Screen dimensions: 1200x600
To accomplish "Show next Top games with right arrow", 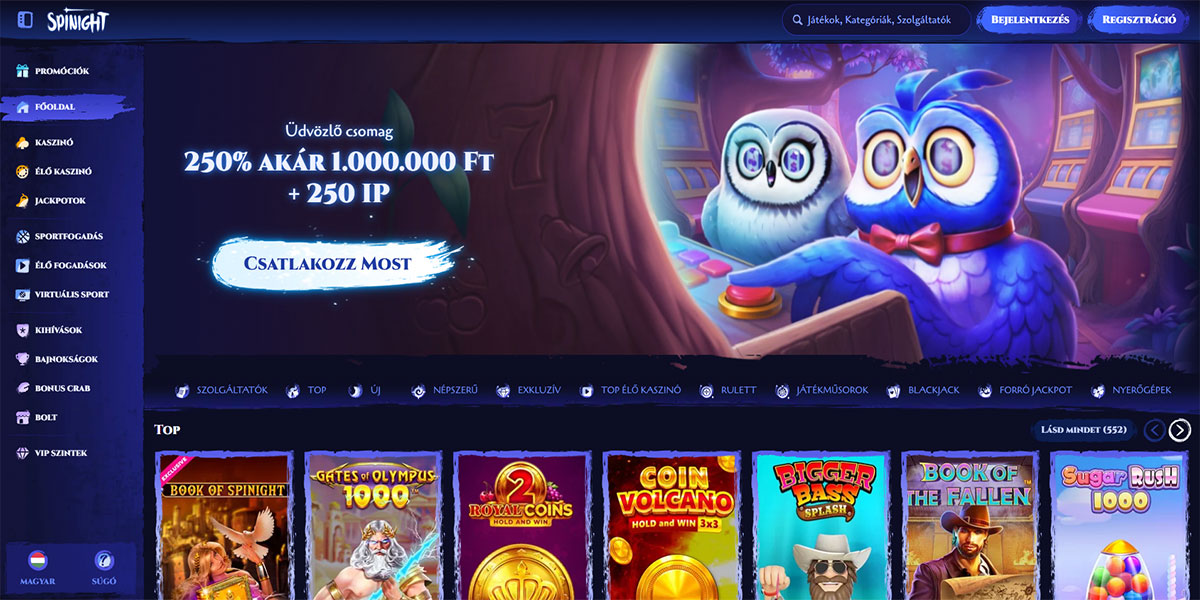I will point(1180,430).
